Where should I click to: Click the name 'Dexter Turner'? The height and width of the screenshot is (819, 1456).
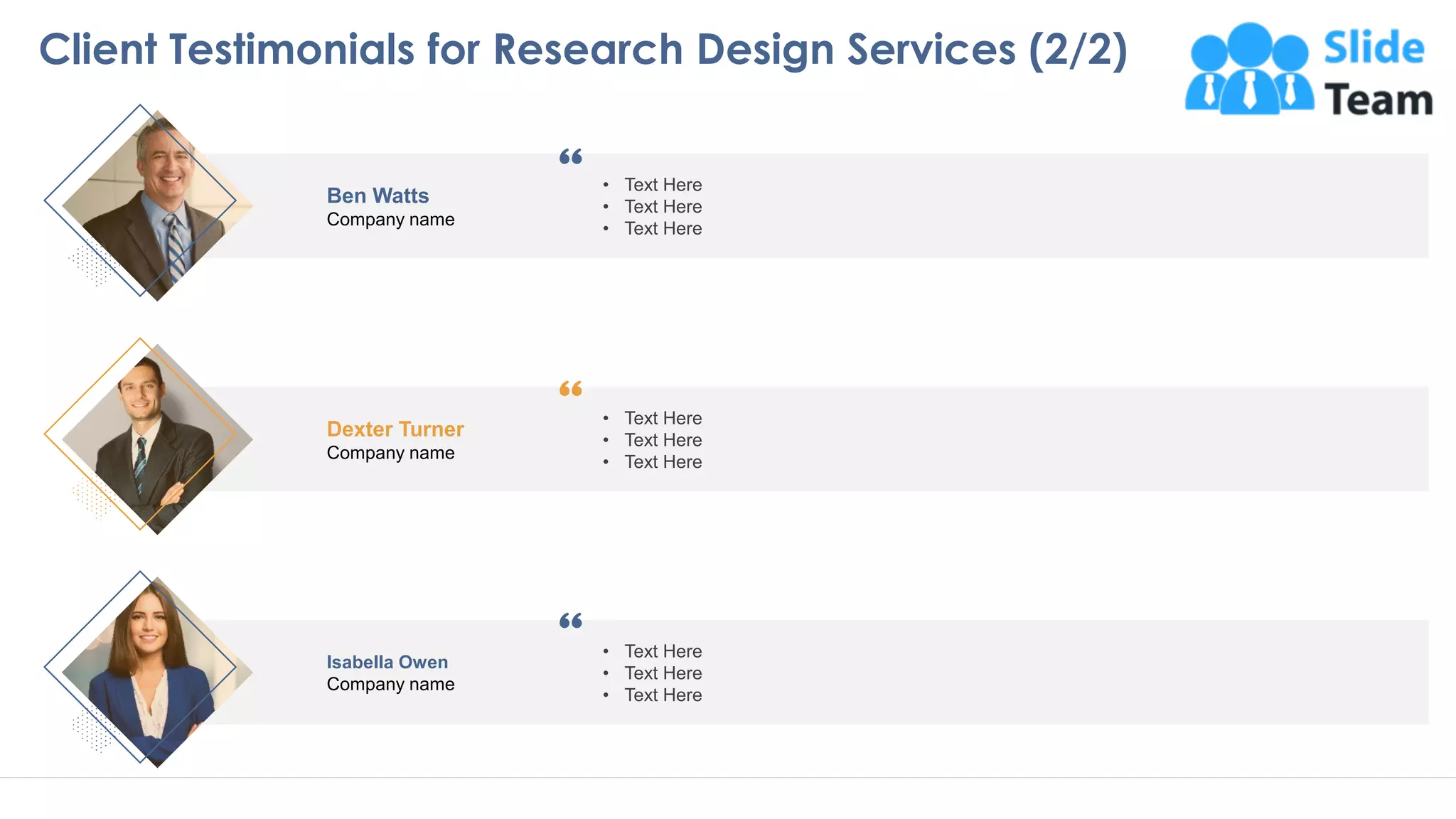point(395,429)
